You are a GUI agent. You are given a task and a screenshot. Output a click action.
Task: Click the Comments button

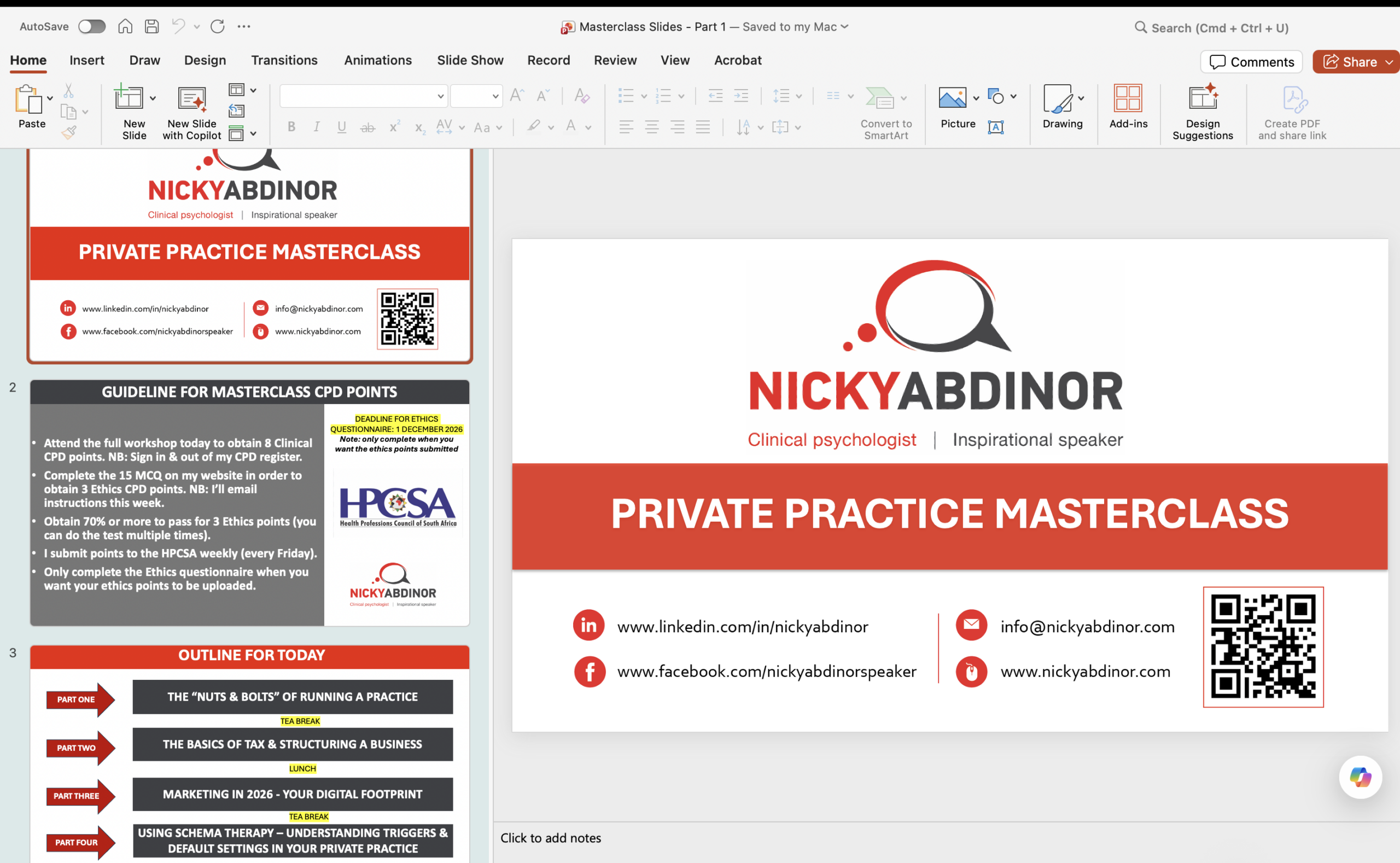(1251, 62)
